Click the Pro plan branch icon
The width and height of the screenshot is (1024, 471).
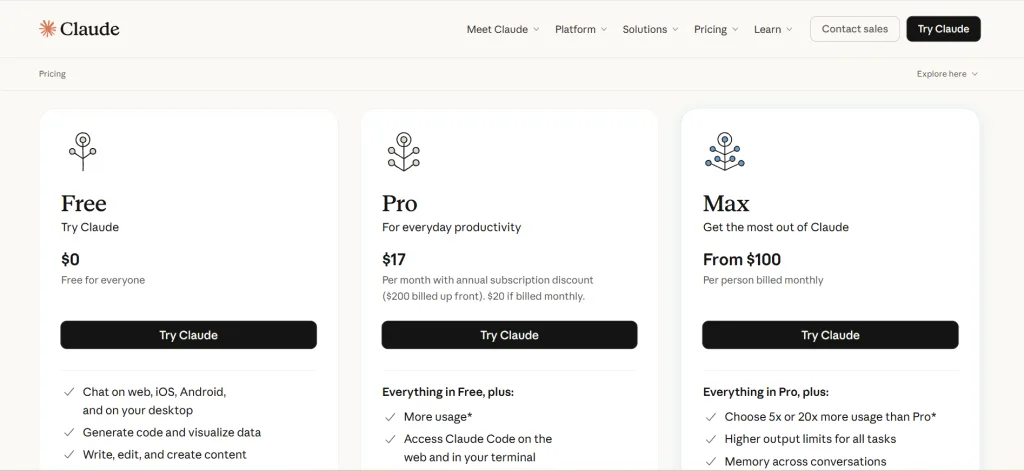click(x=404, y=152)
